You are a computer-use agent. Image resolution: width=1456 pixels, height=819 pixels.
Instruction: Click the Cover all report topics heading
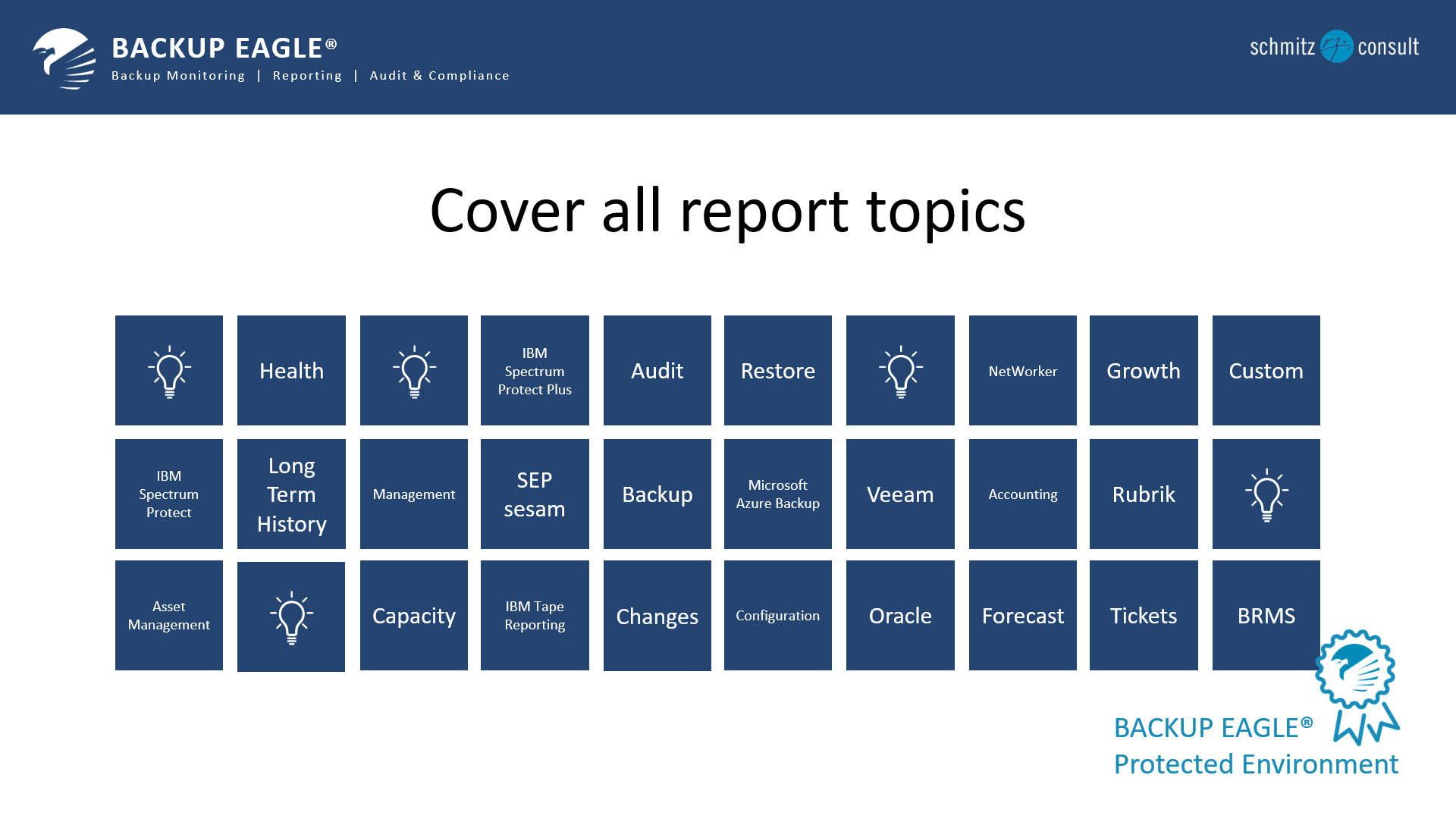727,211
